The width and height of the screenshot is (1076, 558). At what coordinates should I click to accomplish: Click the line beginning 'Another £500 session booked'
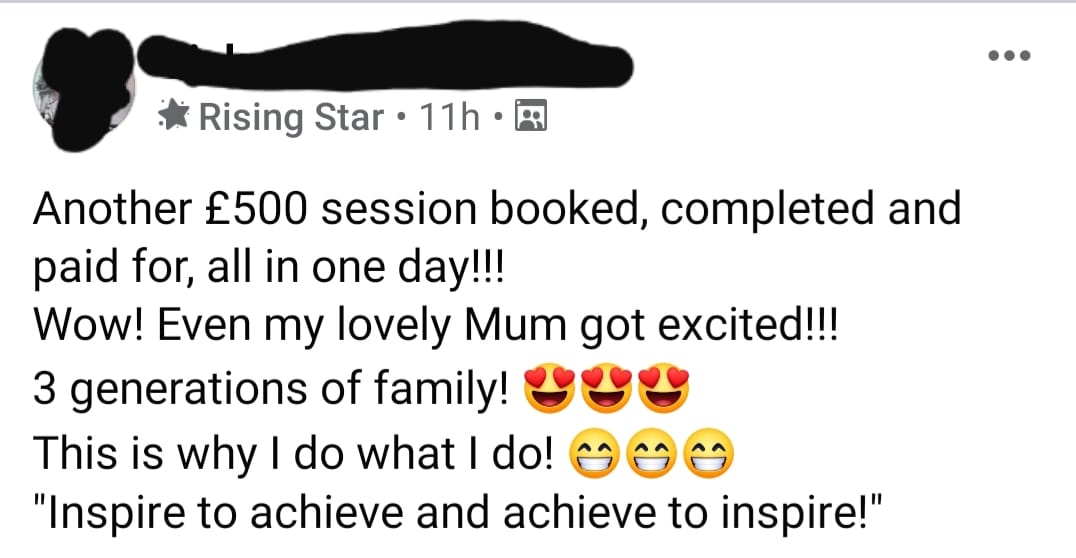click(x=497, y=209)
